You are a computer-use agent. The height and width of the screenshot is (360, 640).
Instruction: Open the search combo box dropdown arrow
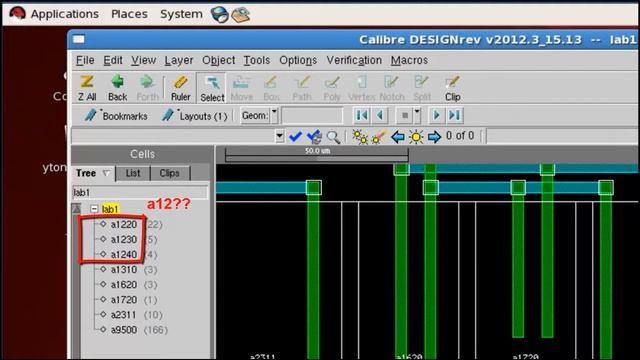[280, 136]
